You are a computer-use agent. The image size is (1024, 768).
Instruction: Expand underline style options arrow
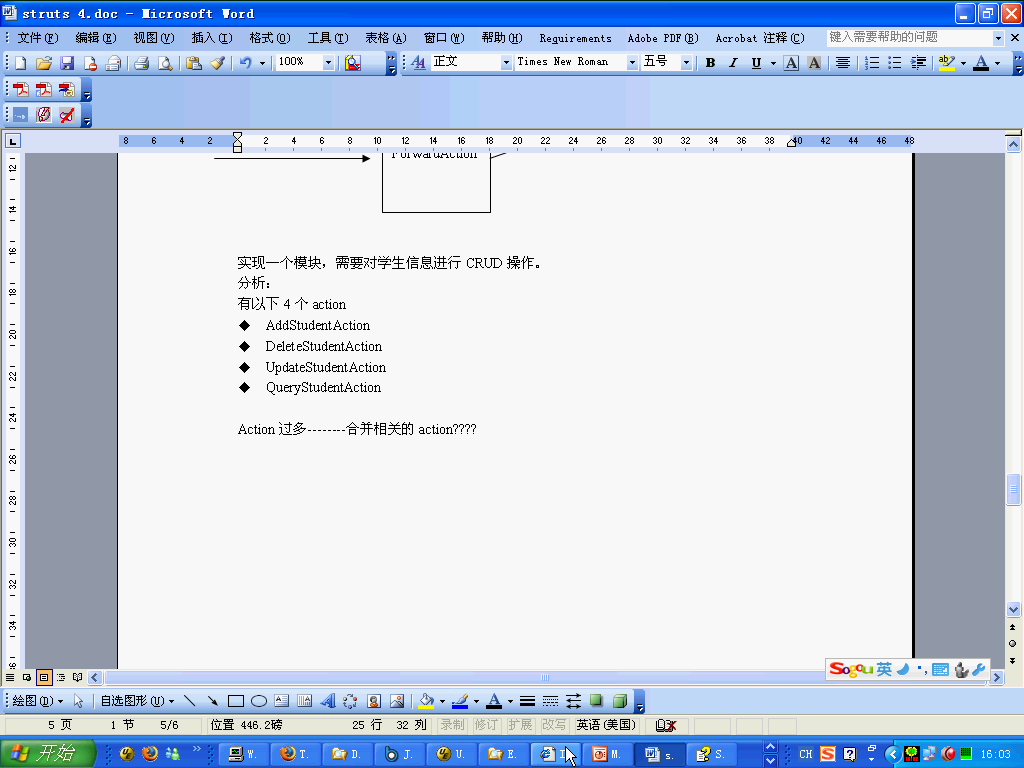coord(773,63)
